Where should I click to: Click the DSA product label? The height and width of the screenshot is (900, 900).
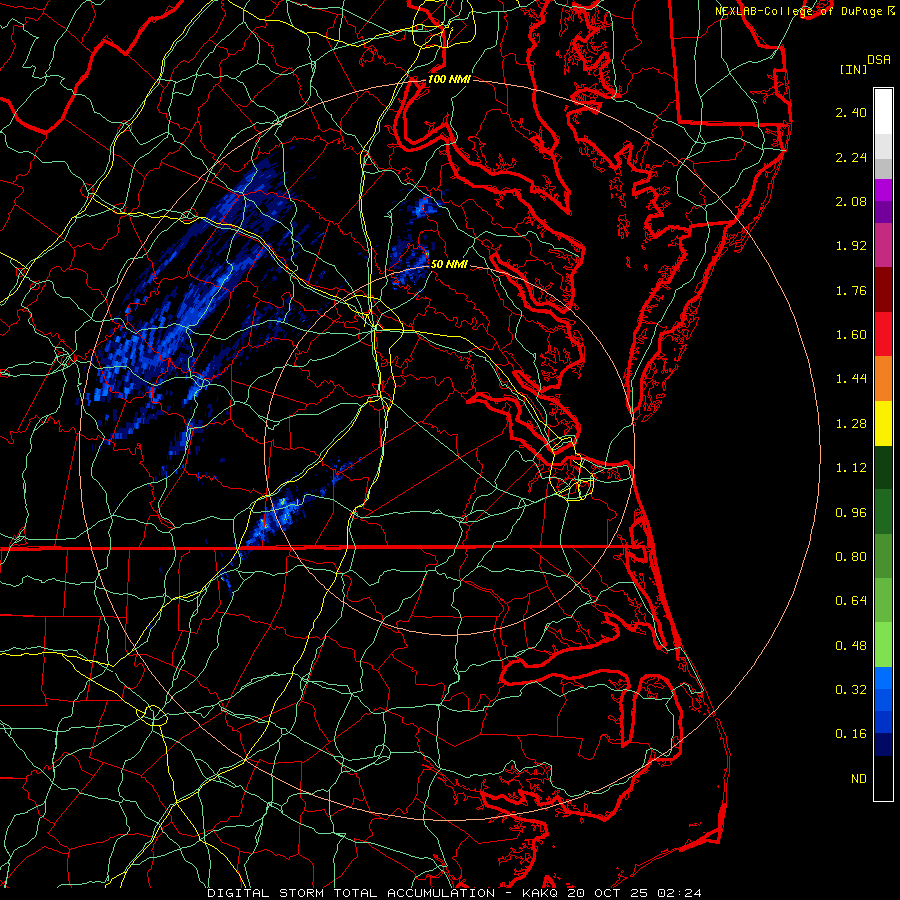(879, 60)
